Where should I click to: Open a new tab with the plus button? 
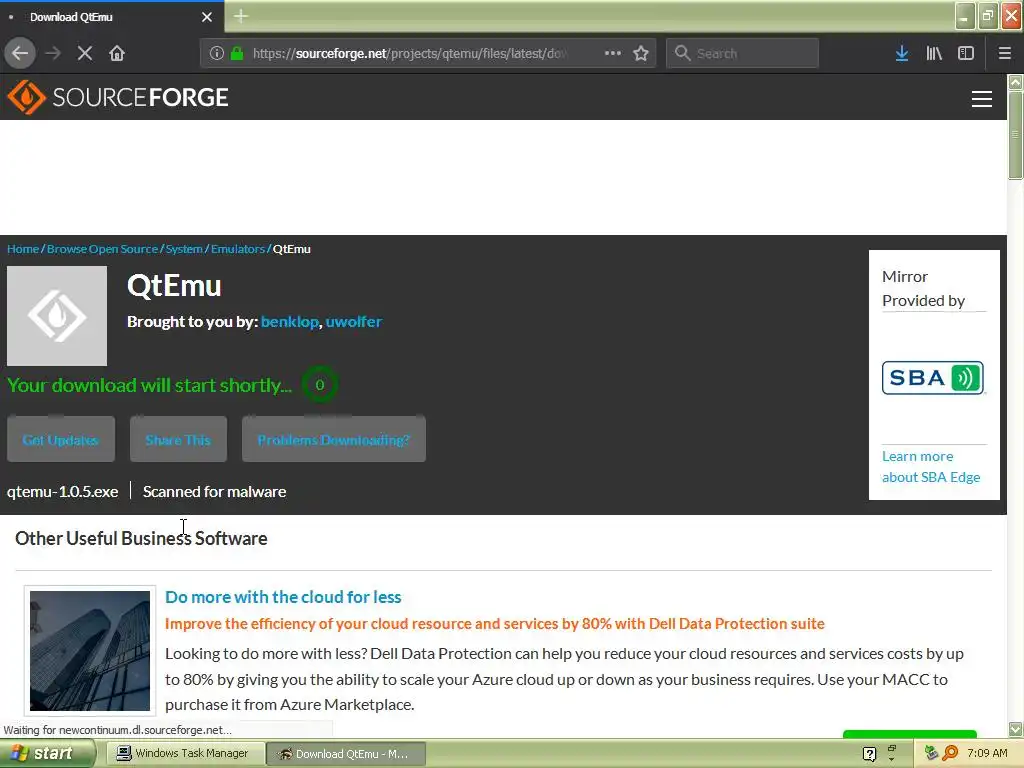[241, 16]
